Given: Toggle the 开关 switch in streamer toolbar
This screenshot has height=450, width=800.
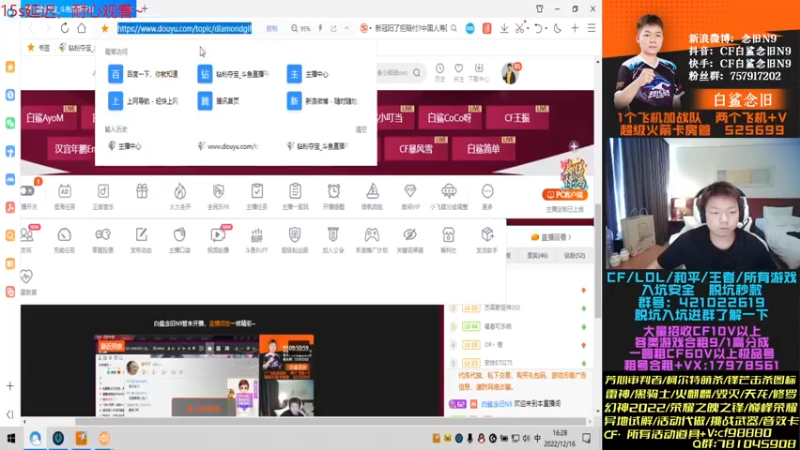Looking at the screenshot, I should (28, 191).
